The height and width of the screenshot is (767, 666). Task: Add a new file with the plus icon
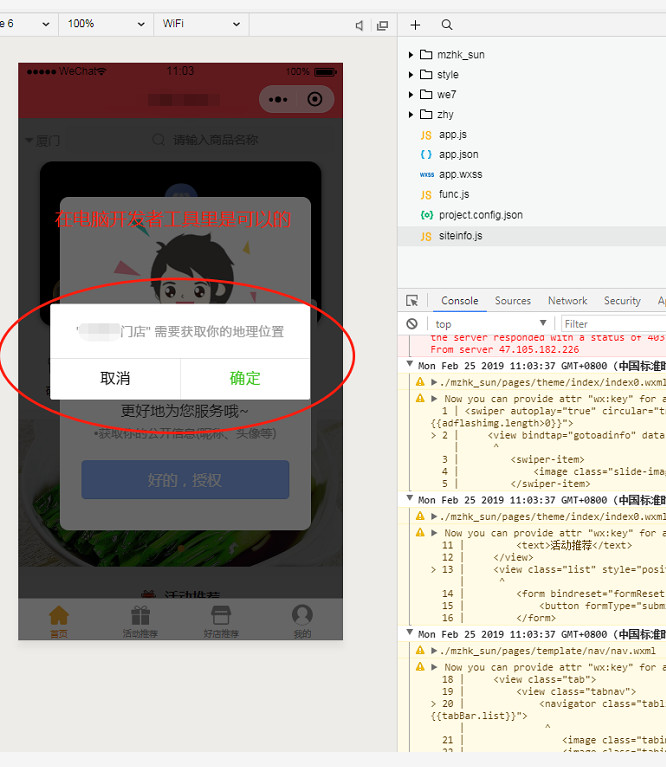[415, 25]
